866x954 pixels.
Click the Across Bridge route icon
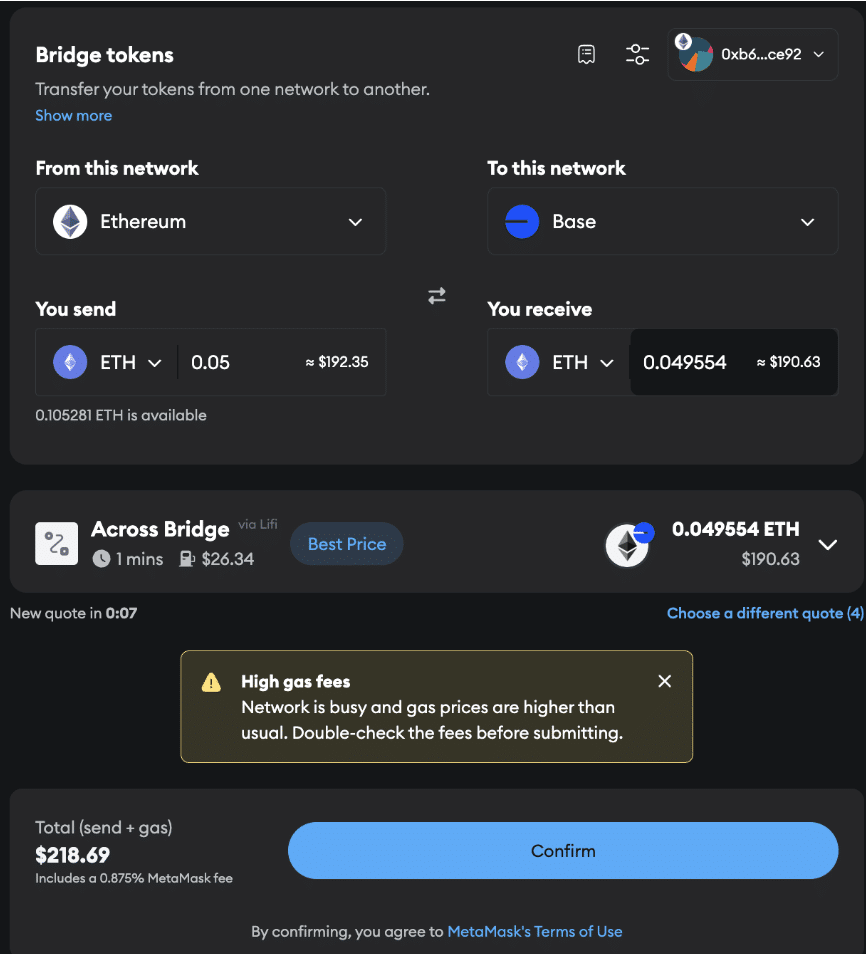coord(56,544)
